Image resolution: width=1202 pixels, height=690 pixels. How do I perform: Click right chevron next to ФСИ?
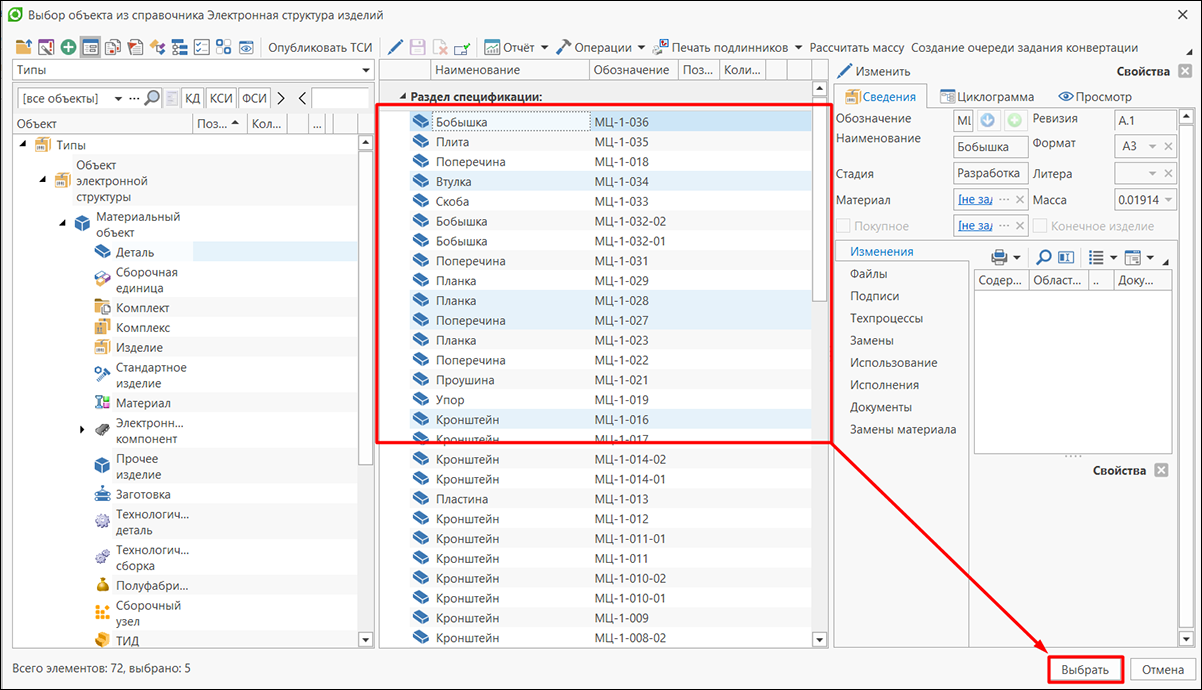pyautogui.click(x=281, y=98)
